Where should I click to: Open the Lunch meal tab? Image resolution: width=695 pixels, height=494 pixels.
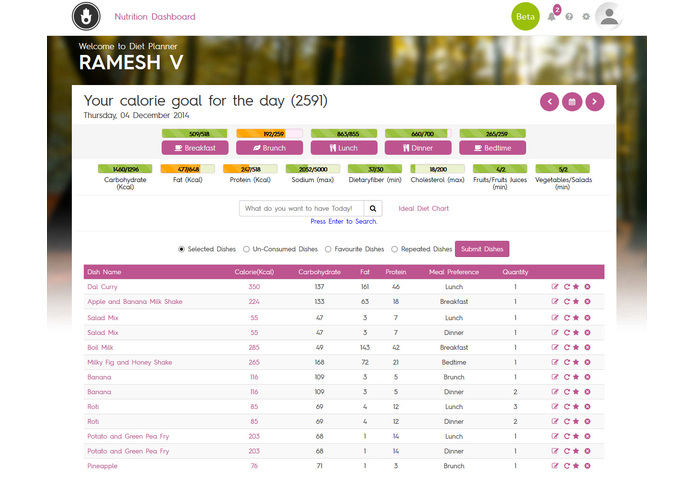(x=344, y=148)
